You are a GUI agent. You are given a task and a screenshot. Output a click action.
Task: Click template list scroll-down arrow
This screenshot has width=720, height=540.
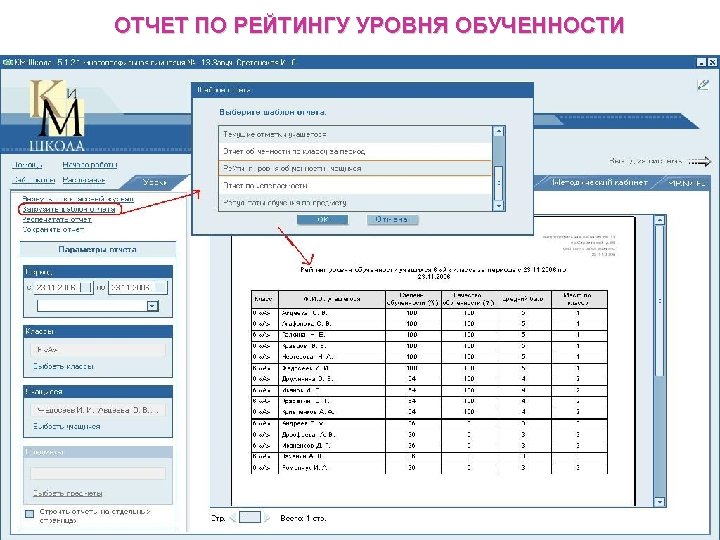[x=499, y=206]
